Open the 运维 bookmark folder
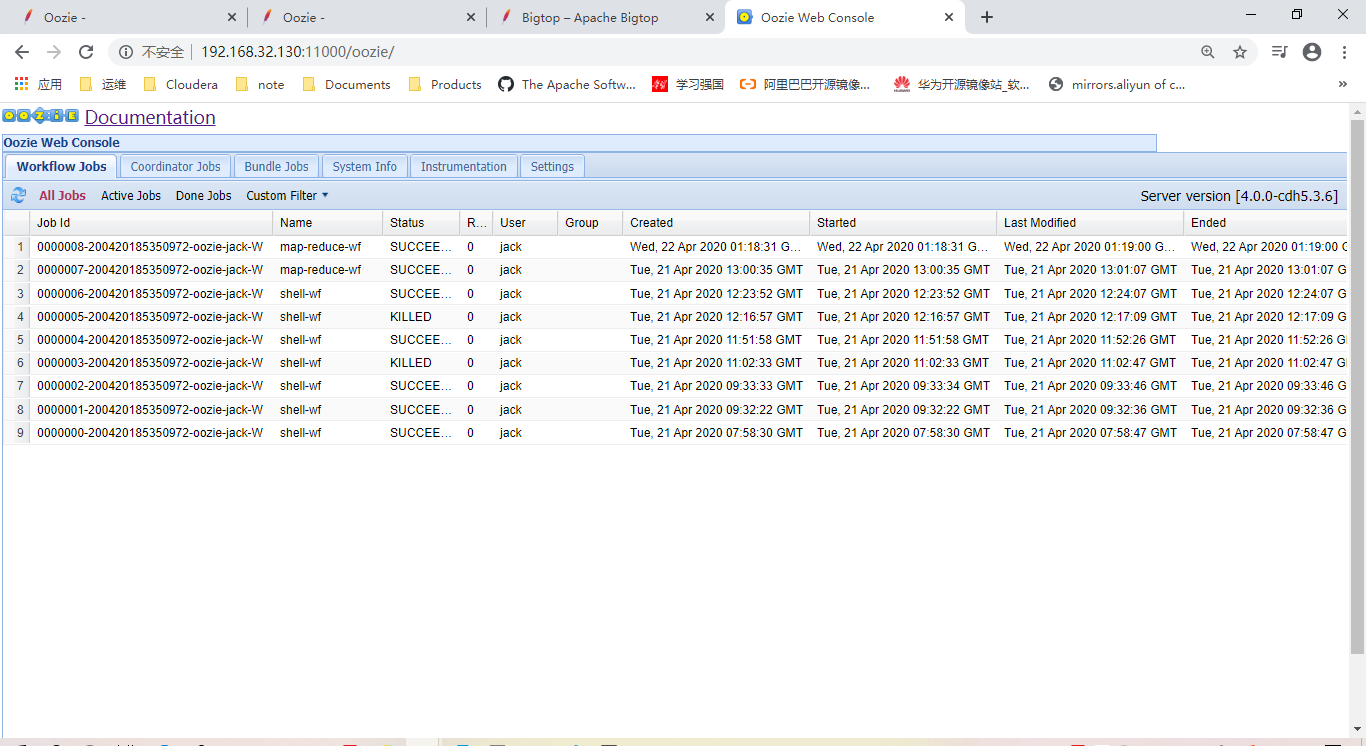 (103, 85)
